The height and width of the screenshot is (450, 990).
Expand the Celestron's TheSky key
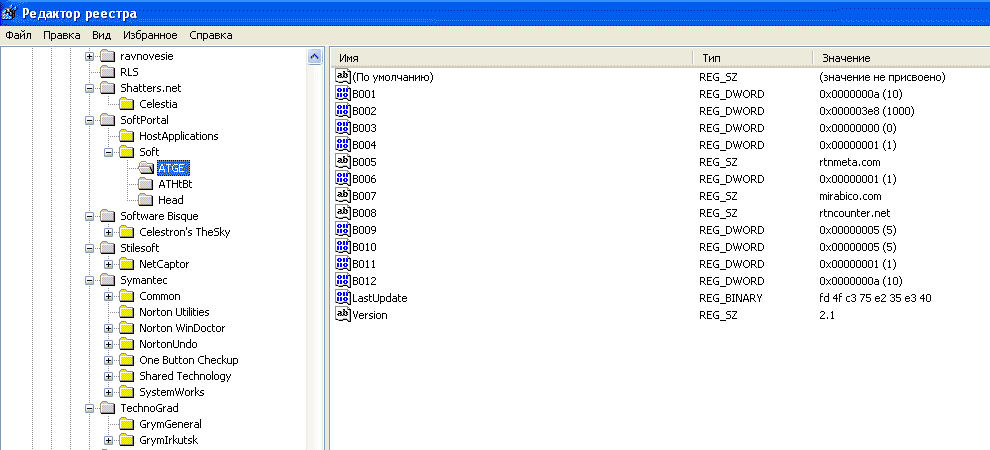pyautogui.click(x=109, y=232)
